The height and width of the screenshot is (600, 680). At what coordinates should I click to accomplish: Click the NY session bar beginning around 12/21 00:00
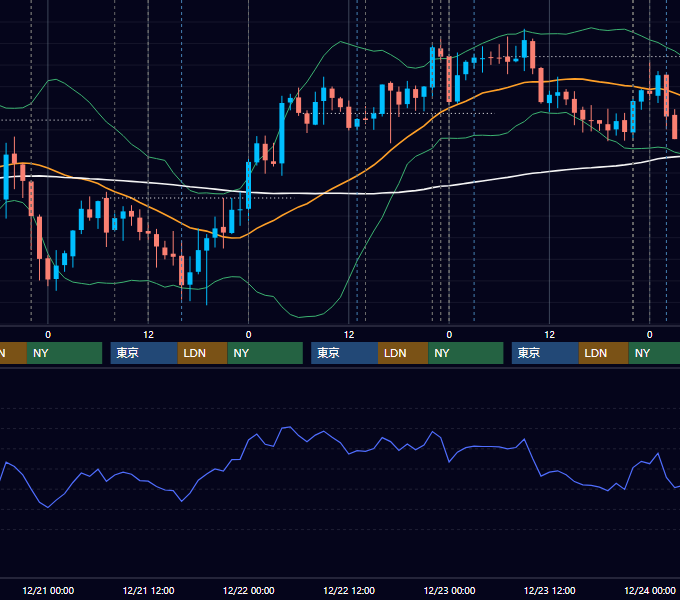(x=64, y=353)
